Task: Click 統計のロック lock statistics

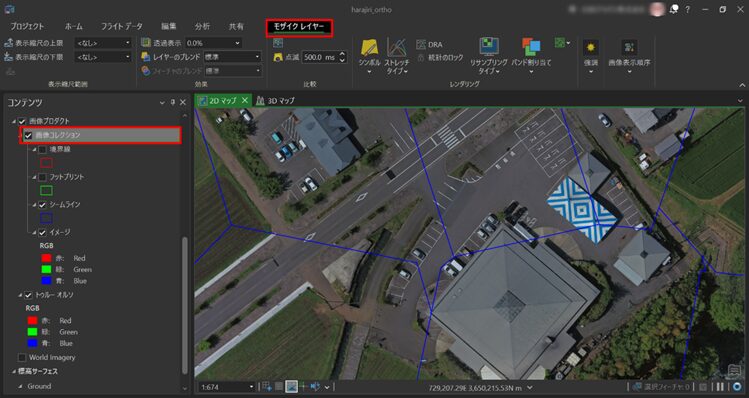Action: (x=440, y=57)
